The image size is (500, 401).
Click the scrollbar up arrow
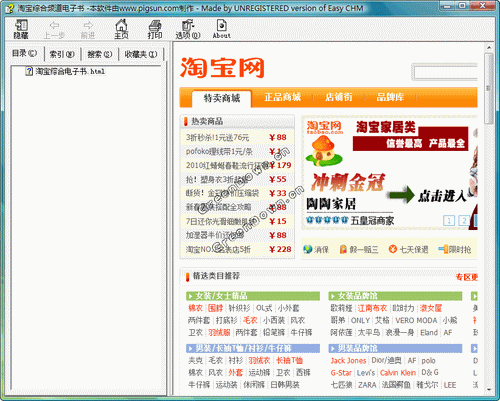tap(489, 48)
